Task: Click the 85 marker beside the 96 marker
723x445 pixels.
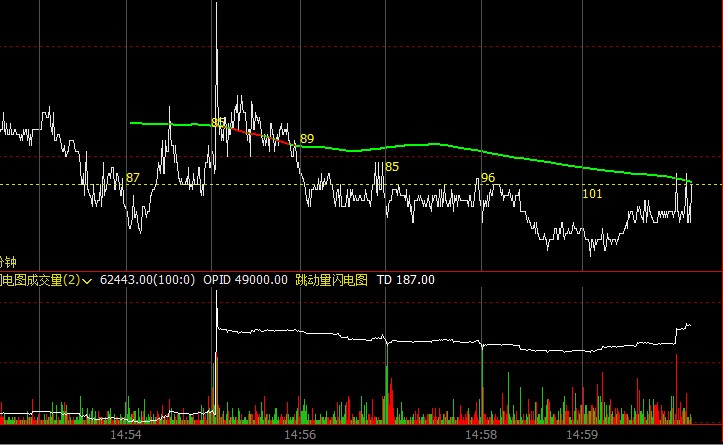Action: pyautogui.click(x=392, y=166)
